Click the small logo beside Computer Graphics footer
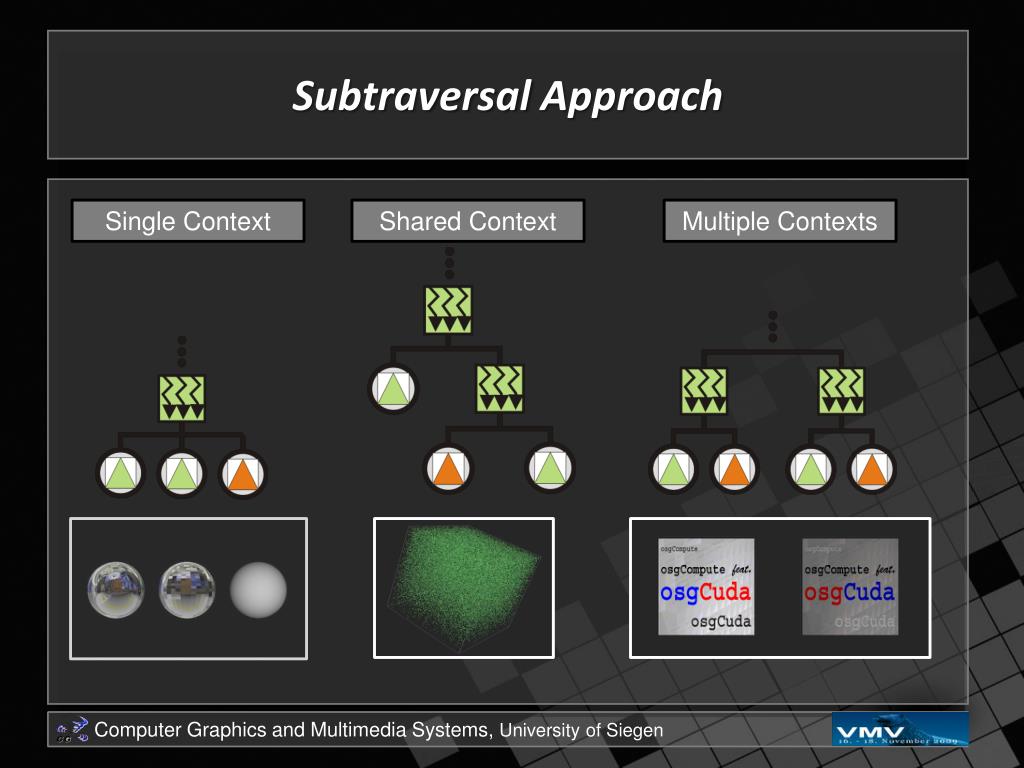Viewport: 1024px width, 768px height. pyautogui.click(x=72, y=730)
